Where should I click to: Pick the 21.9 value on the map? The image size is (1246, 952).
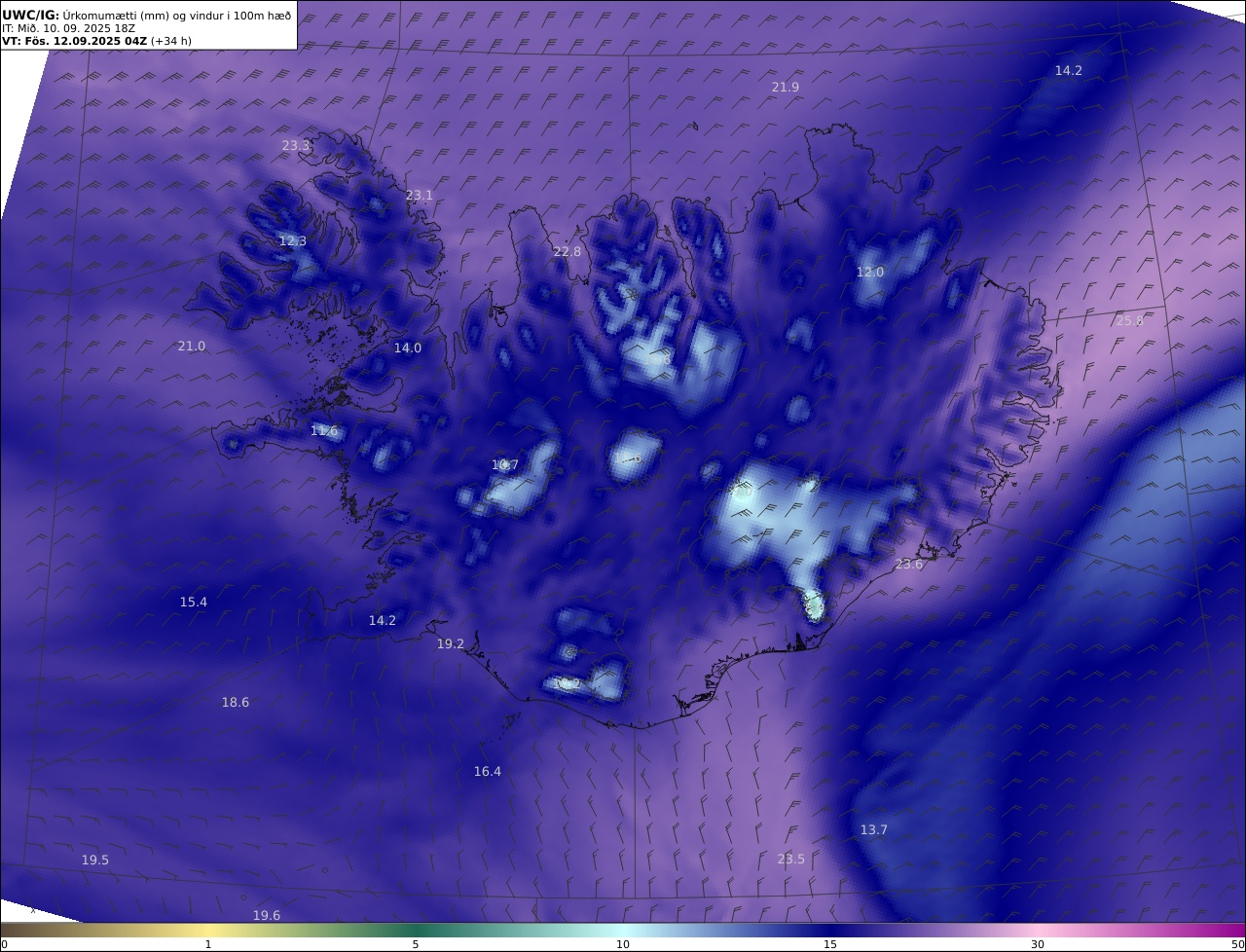[786, 88]
